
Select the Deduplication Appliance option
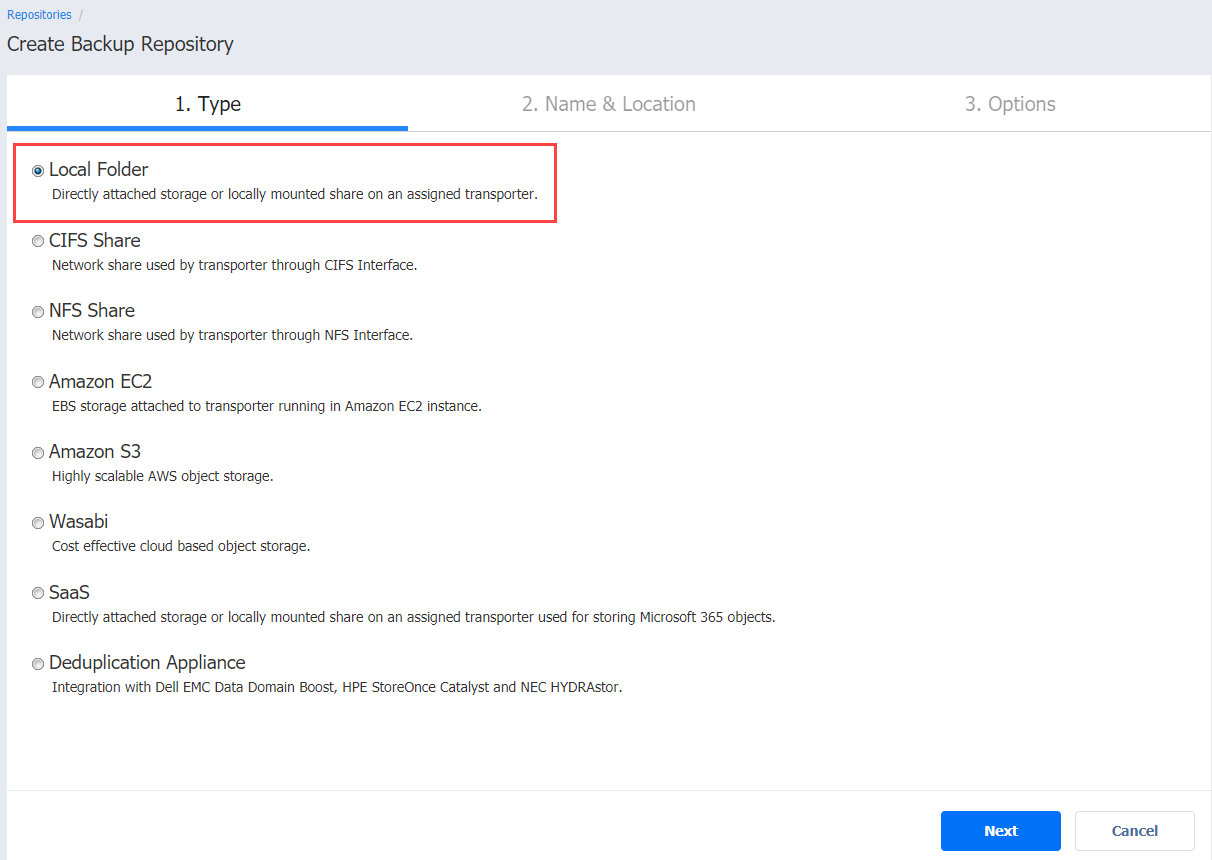pos(38,663)
